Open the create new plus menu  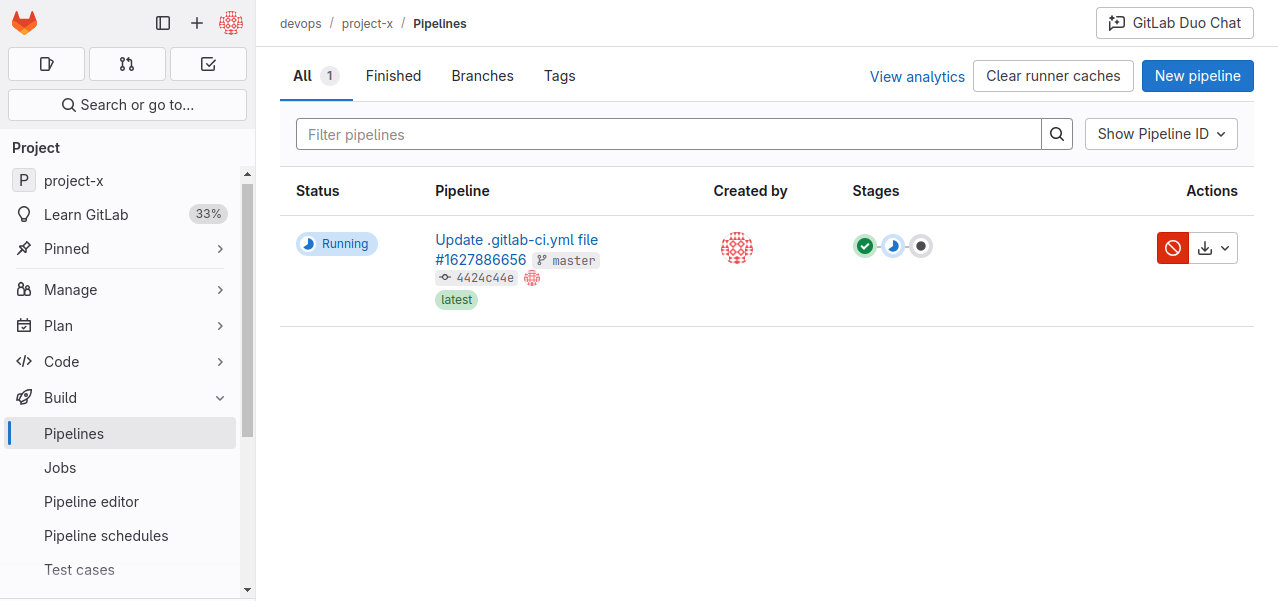click(197, 23)
